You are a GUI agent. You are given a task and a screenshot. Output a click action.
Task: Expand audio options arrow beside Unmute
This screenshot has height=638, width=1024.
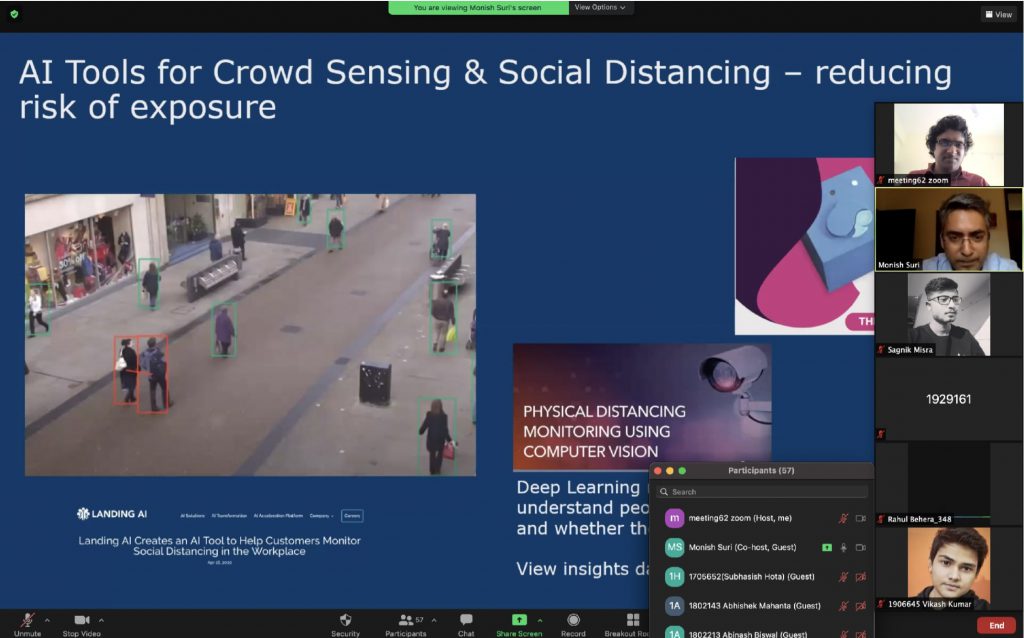[47, 620]
